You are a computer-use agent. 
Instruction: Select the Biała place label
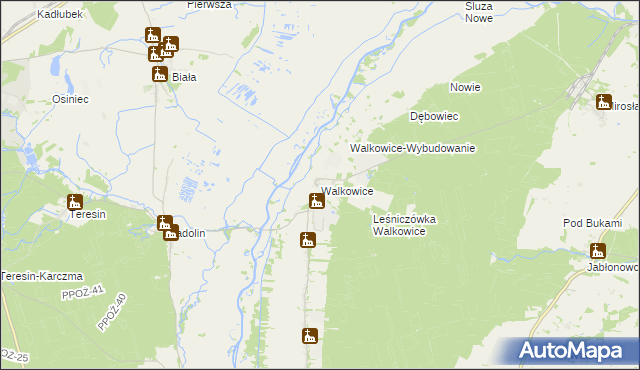point(184,77)
